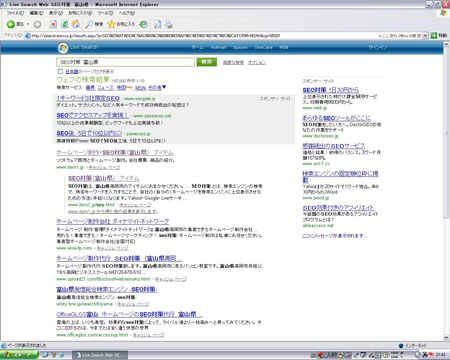The image size is (450, 360).
Task: Click the Refresh page icon
Action: [65, 24]
